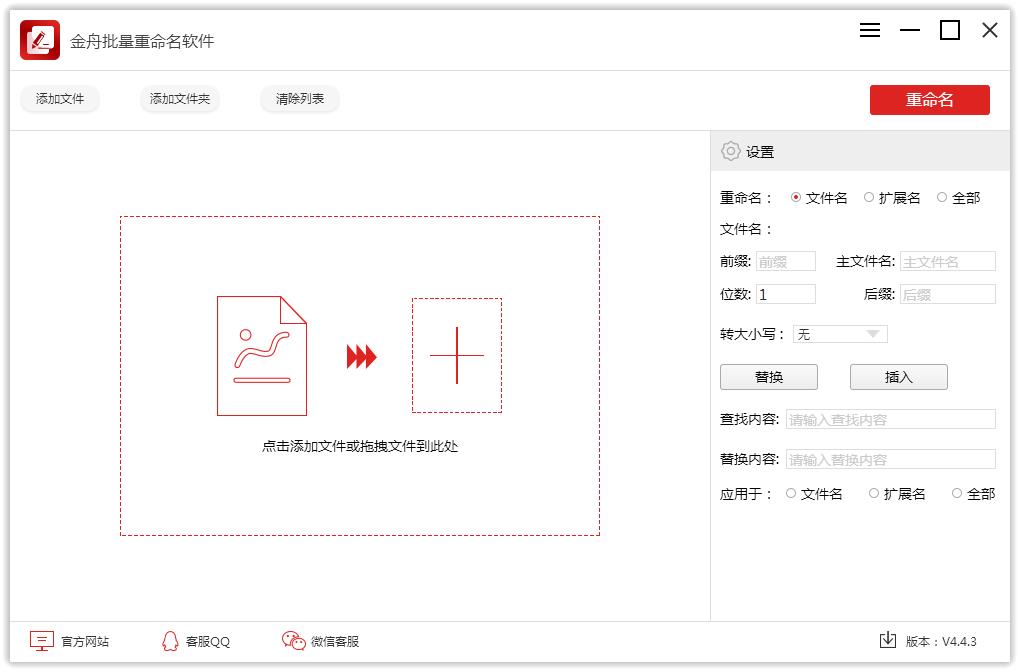This screenshot has height=672, width=1020.
Task: Open the hamburger menu
Action: pos(869,30)
